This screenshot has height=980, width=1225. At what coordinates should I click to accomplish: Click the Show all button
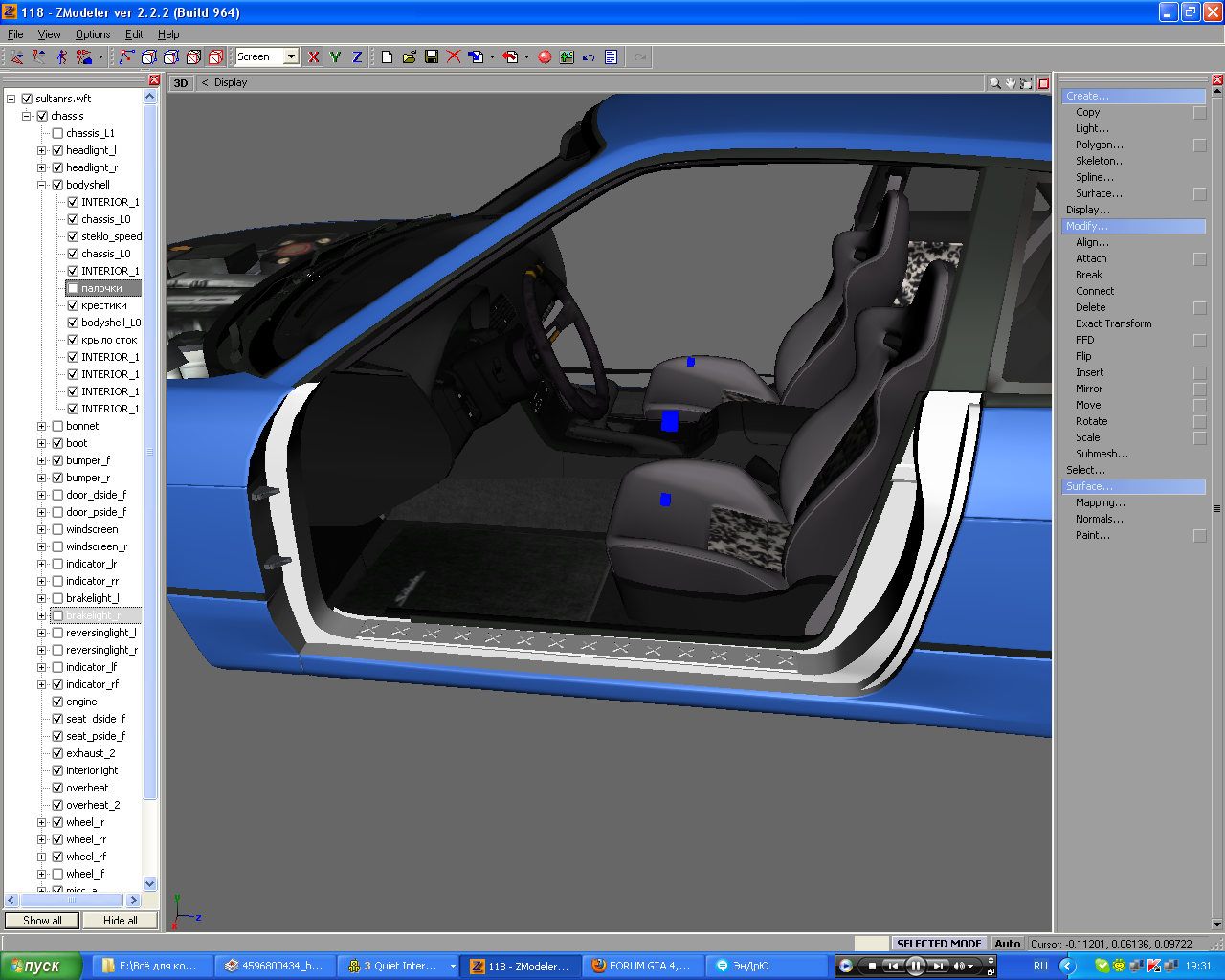[x=42, y=921]
